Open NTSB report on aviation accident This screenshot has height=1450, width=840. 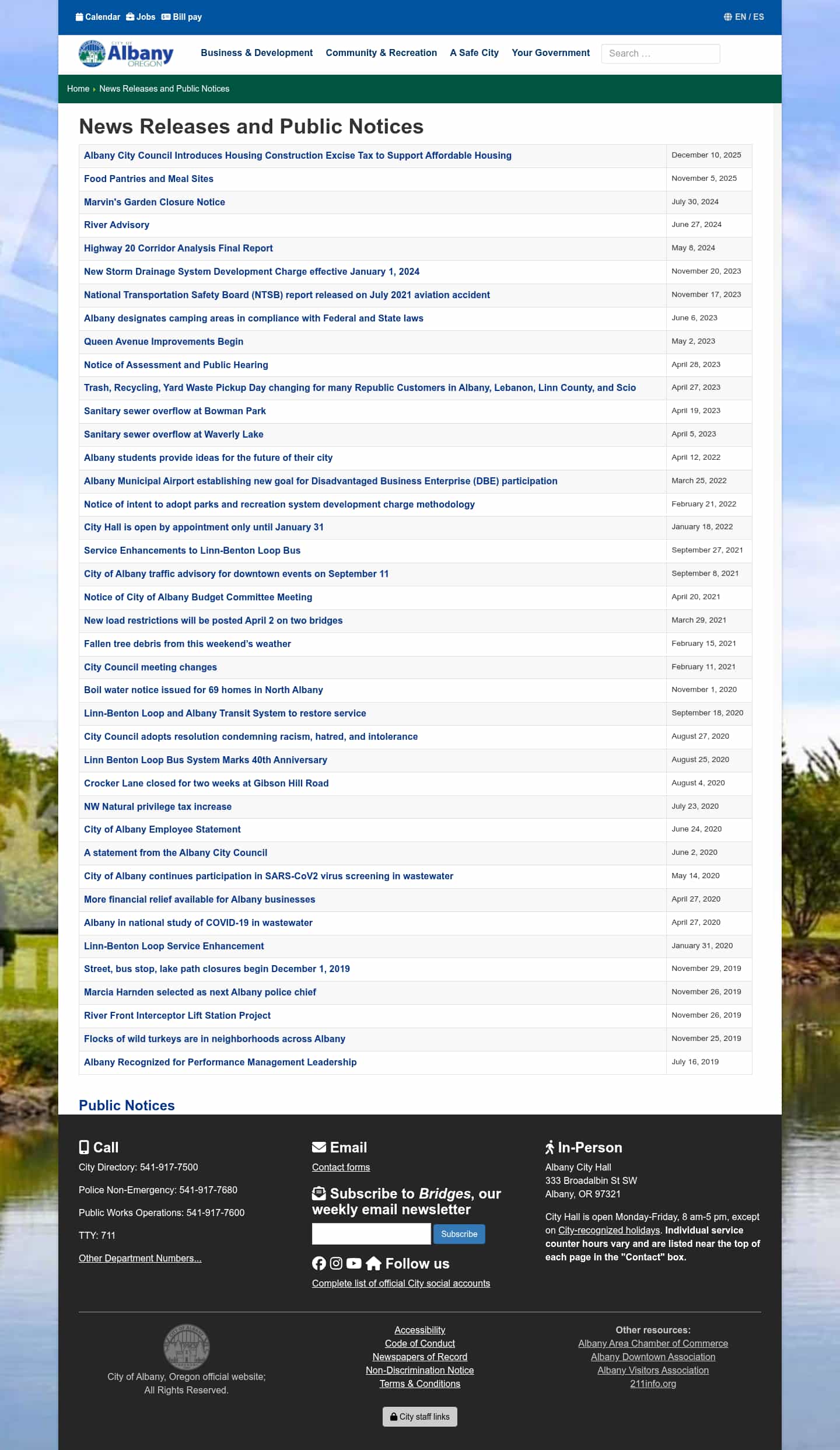pyautogui.click(x=287, y=295)
